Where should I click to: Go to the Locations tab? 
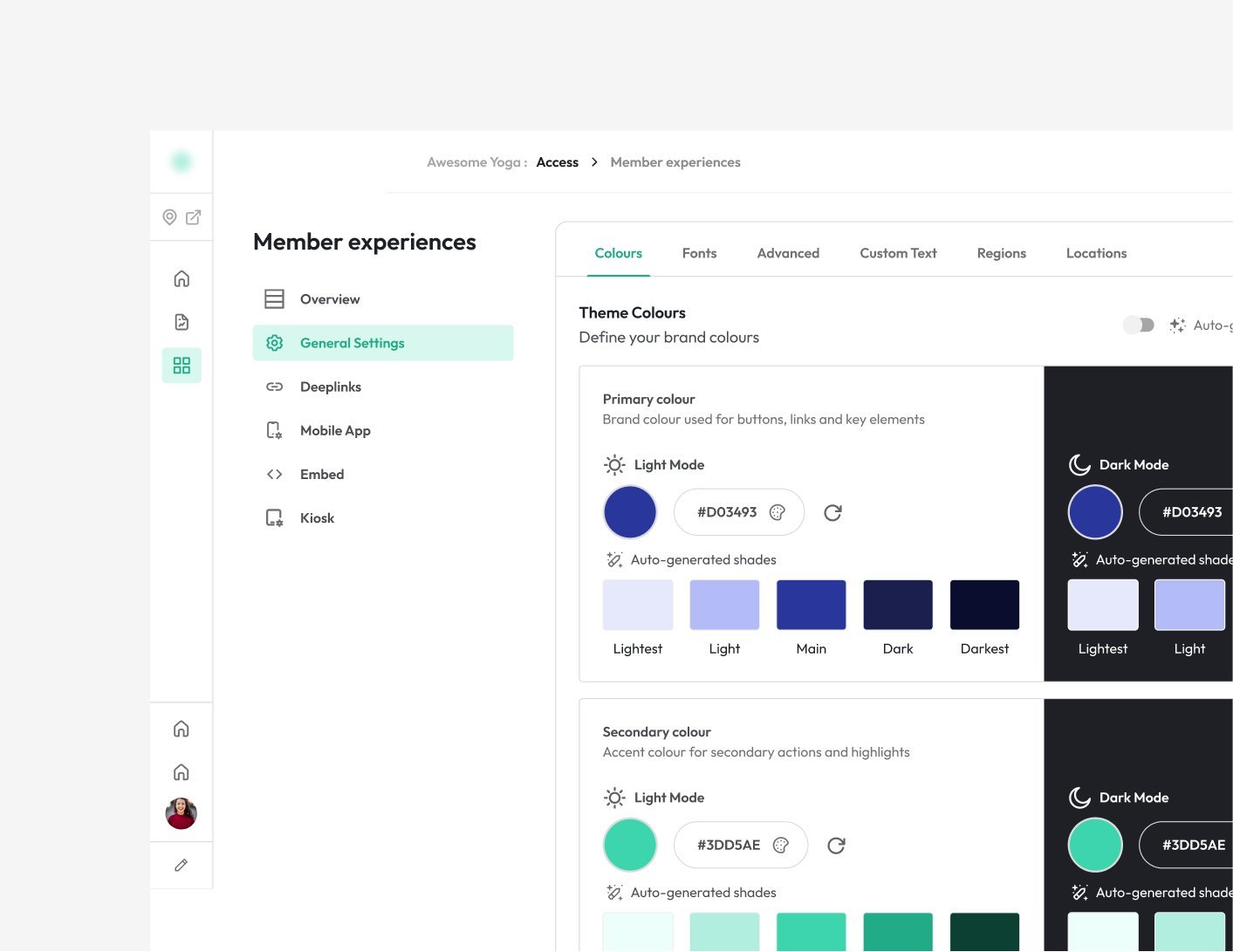(1096, 253)
